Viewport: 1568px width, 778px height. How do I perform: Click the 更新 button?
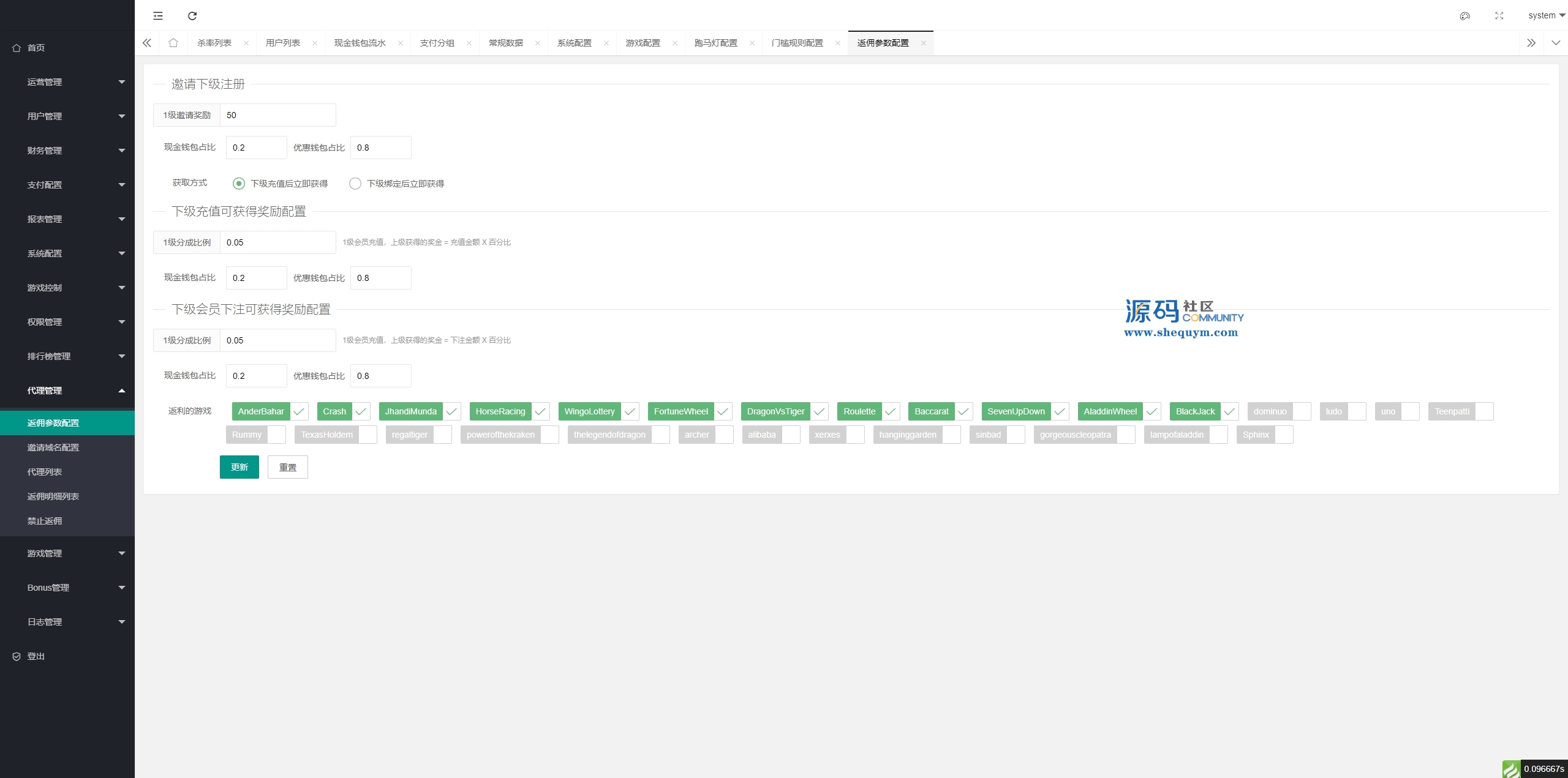pos(239,467)
